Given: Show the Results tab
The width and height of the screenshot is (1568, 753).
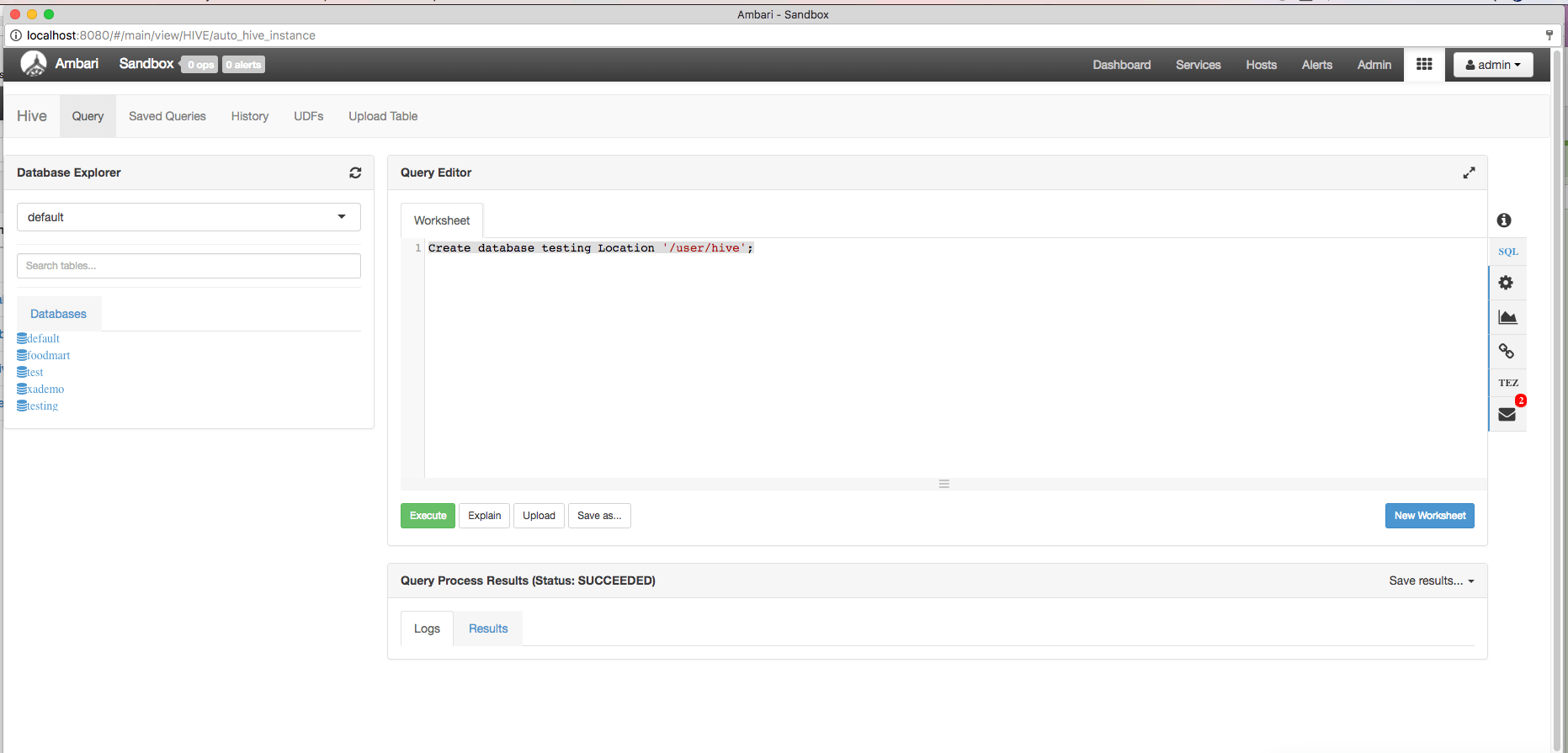Looking at the screenshot, I should tap(488, 628).
